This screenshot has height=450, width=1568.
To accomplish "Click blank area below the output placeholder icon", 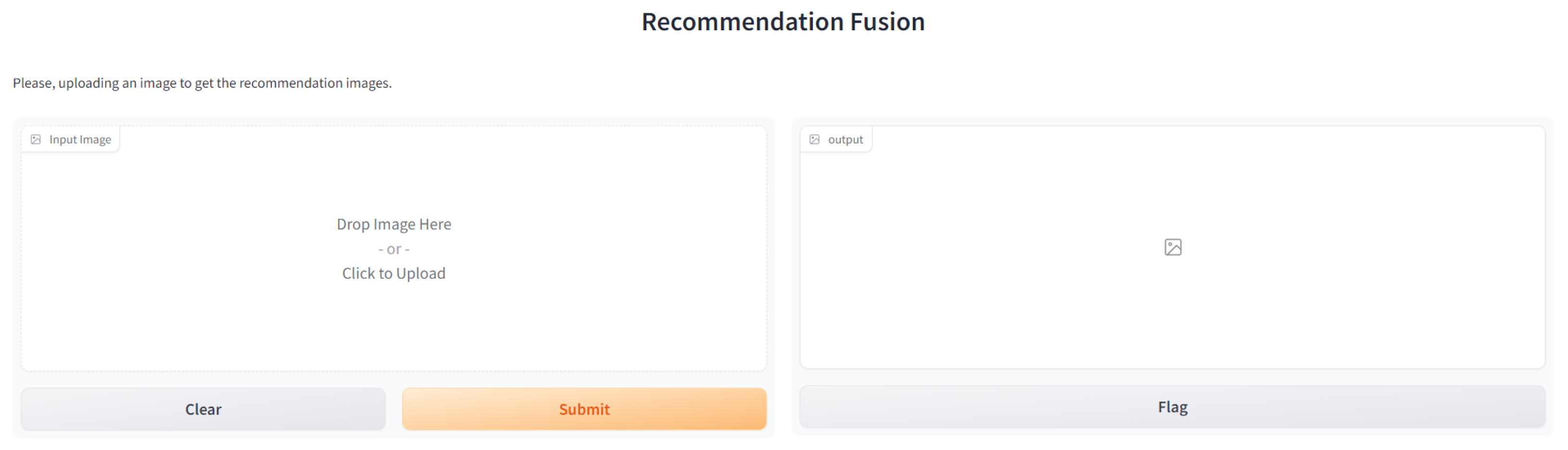I will pos(1172,316).
